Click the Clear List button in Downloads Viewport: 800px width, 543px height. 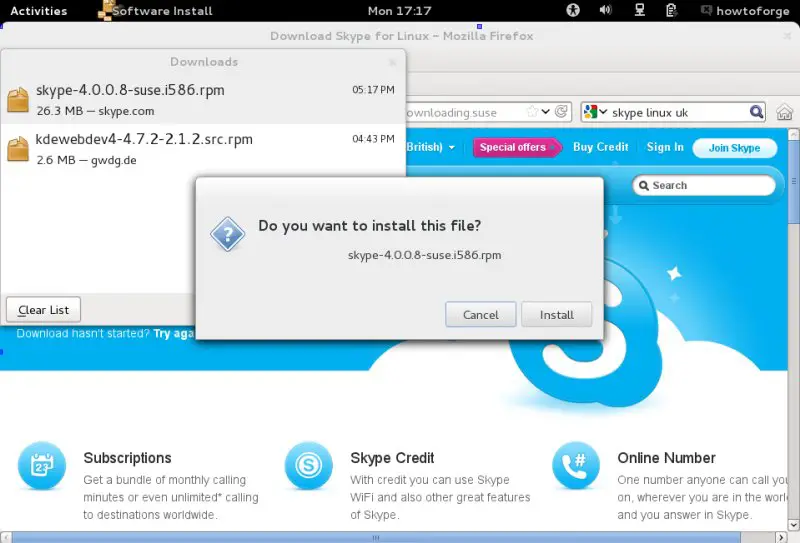coord(43,310)
